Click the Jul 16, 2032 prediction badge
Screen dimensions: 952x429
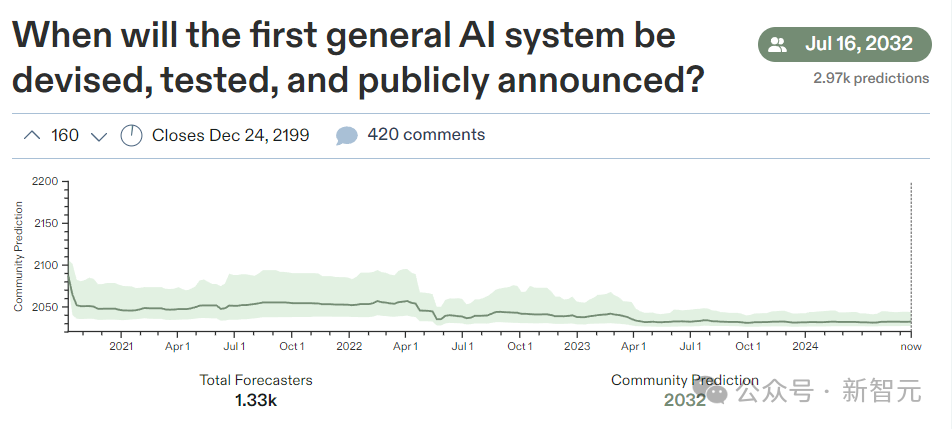point(845,44)
